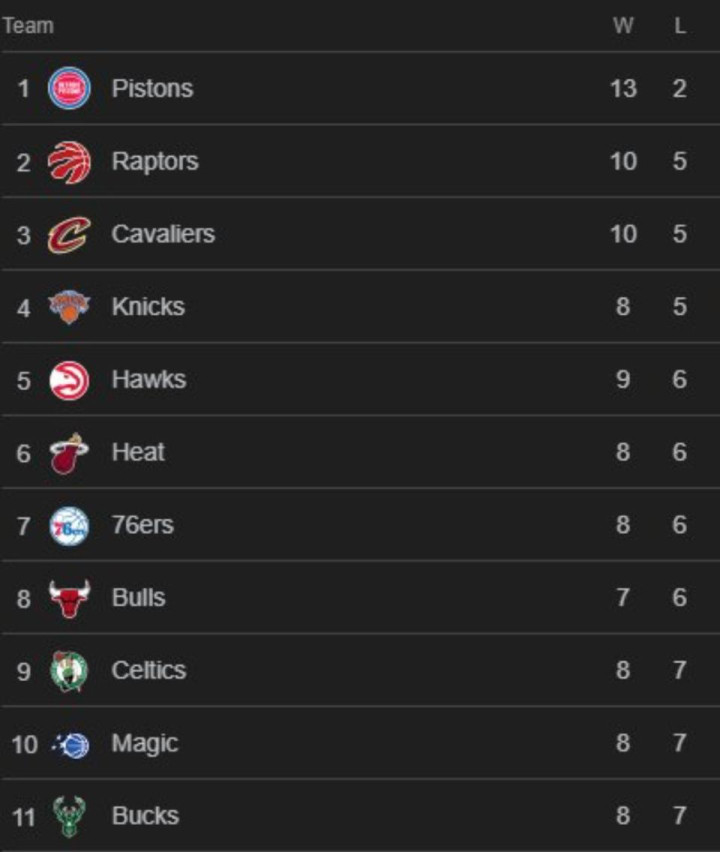Click the Bucks team name
The width and height of the screenshot is (720, 852).
coord(146,816)
